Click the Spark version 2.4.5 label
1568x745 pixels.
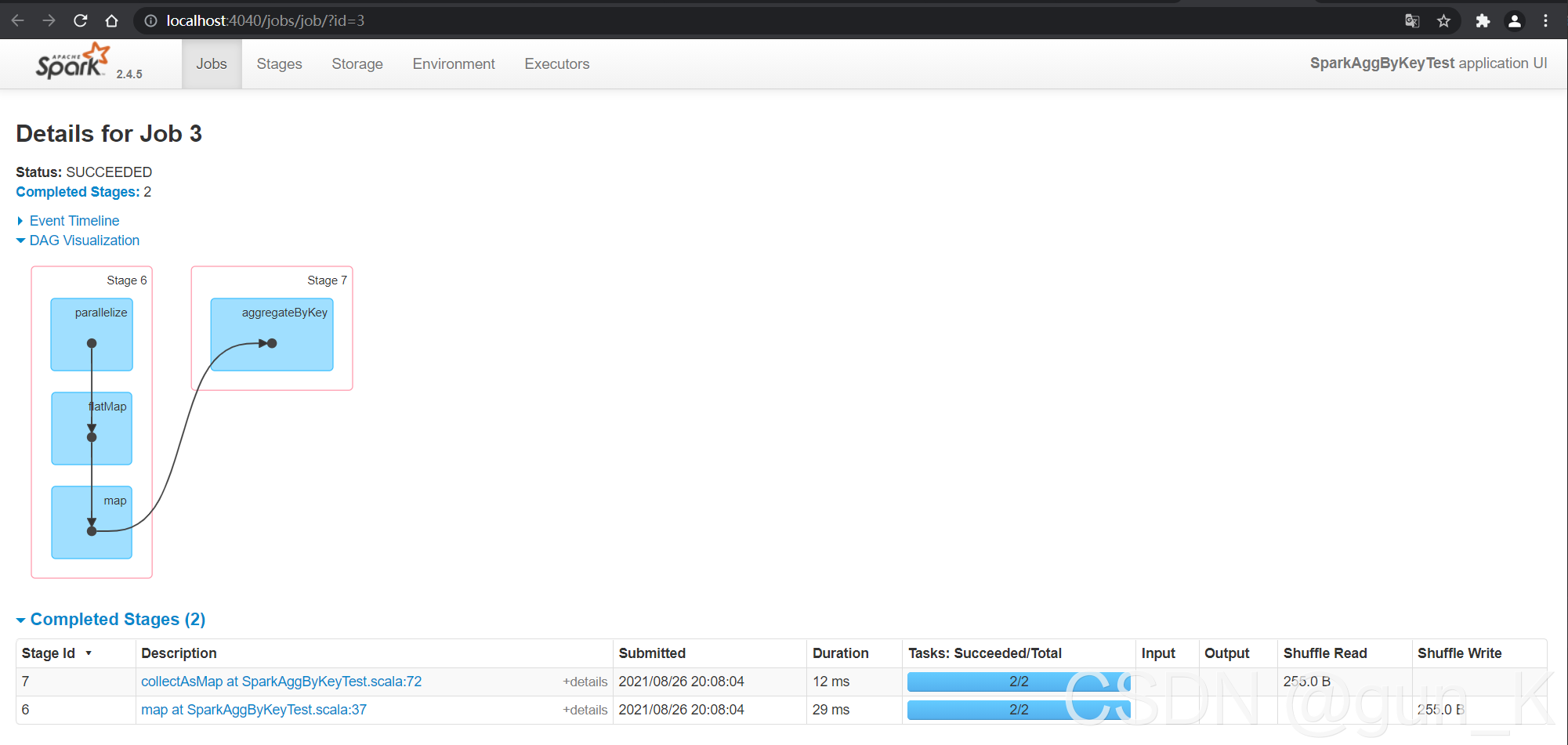point(129,74)
